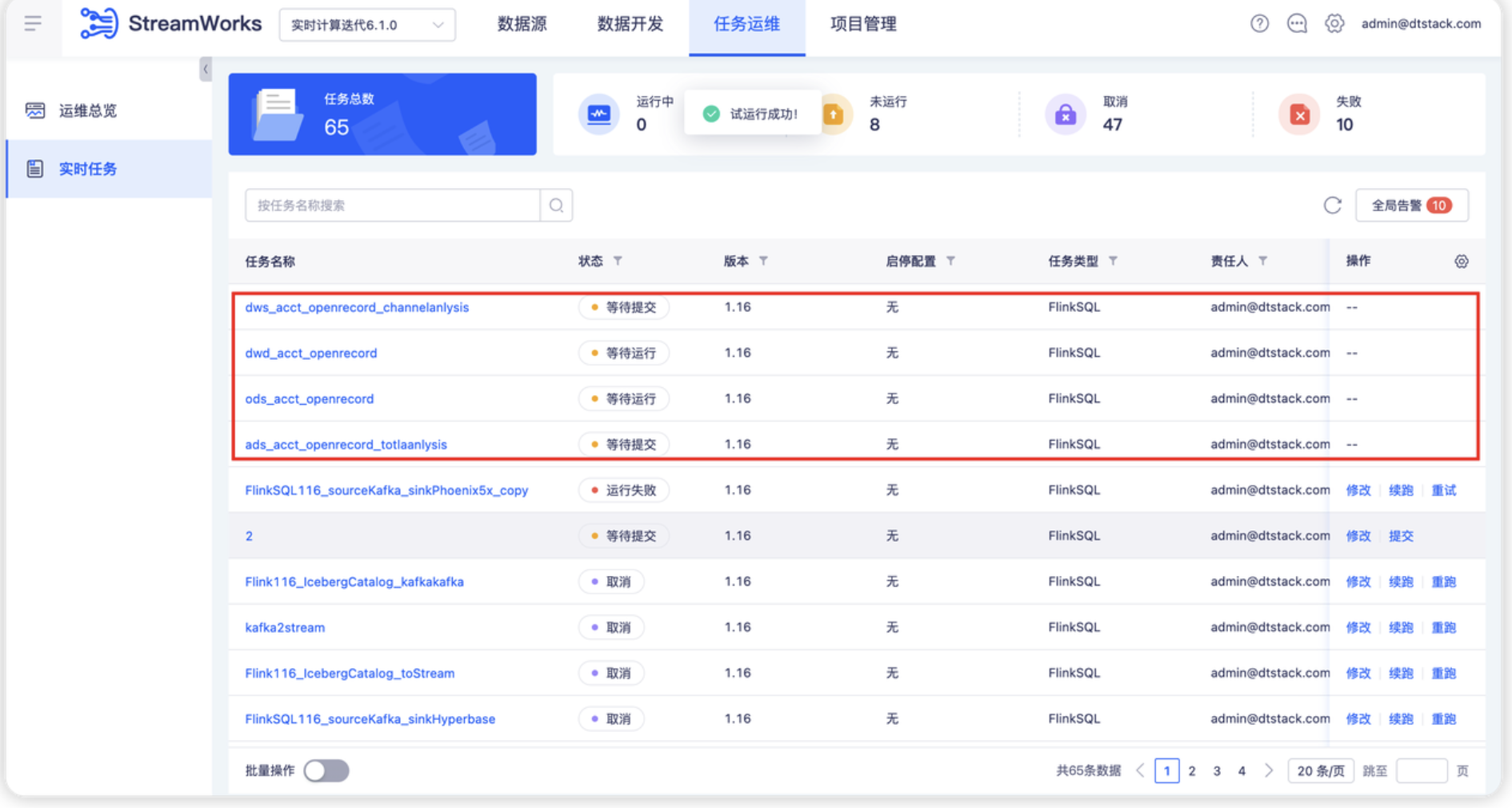Click 取消 status of kafka2stream
Image resolution: width=1512 pixels, height=808 pixels.
[611, 627]
